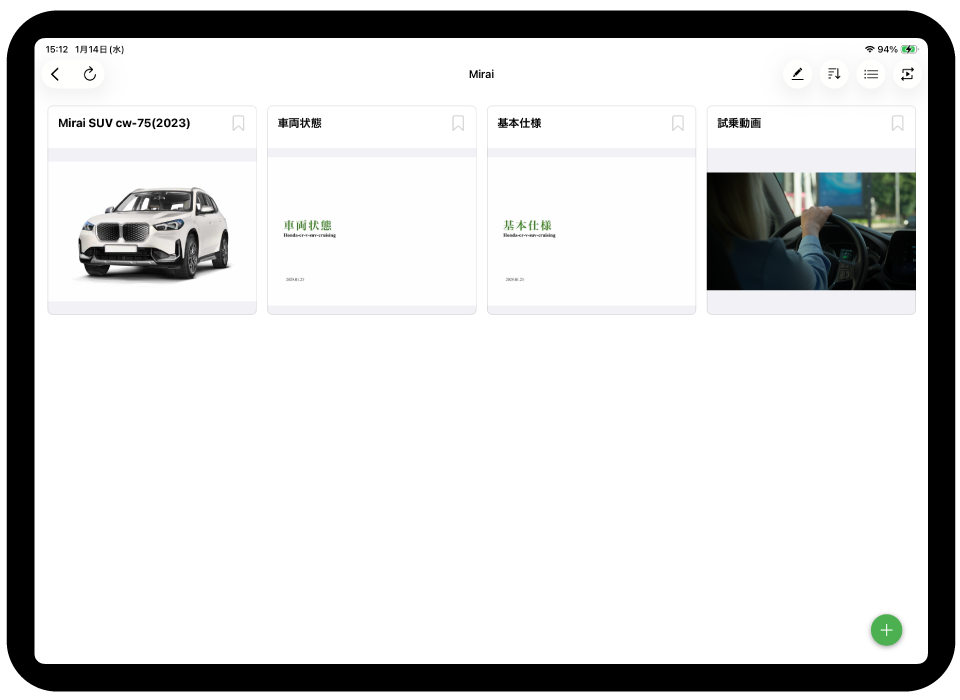Tap the 1月14日 (水) date
This screenshot has height=700, width=960.
99,49
